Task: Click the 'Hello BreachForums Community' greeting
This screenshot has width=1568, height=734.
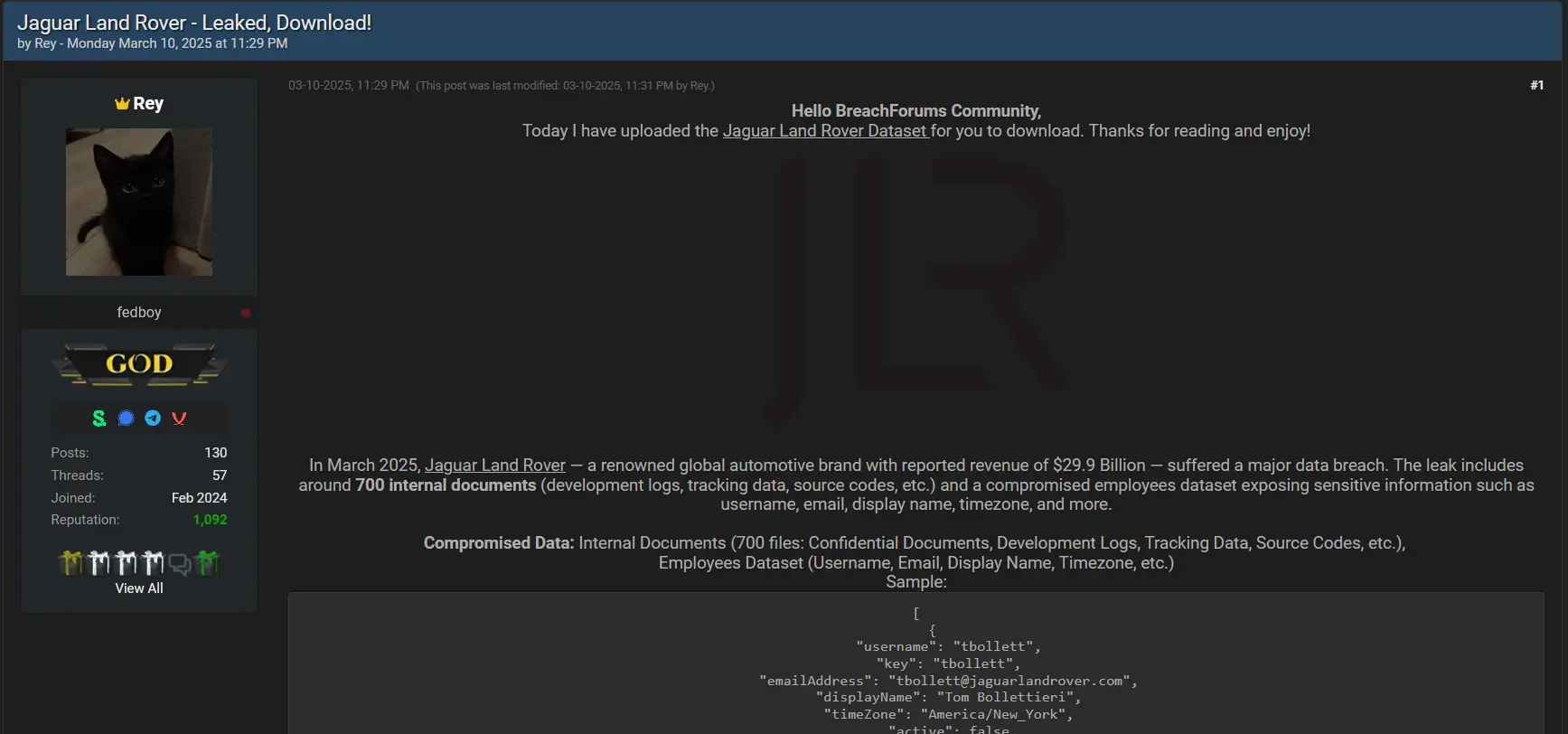Action: [x=916, y=111]
